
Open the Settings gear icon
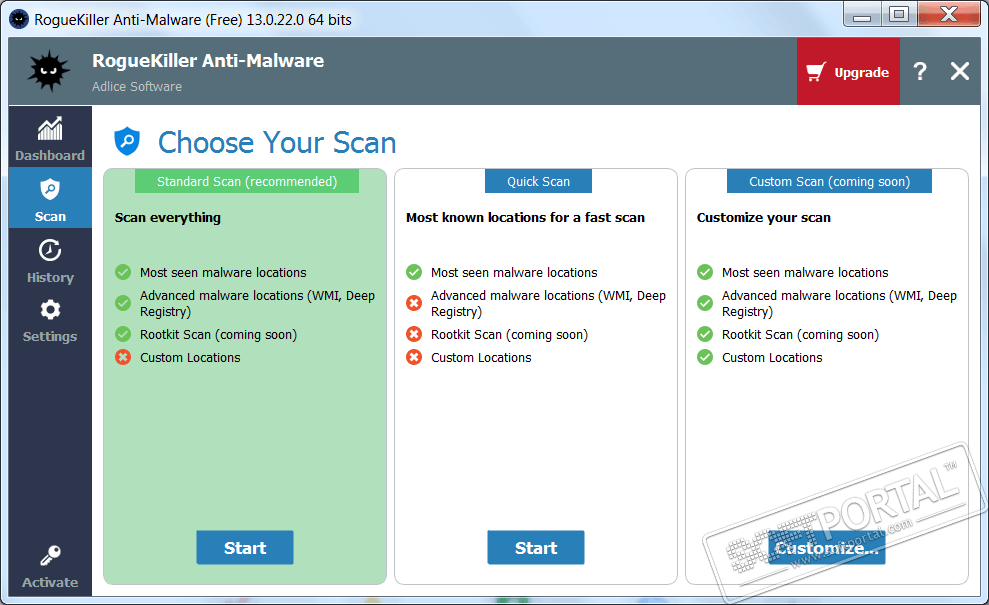pos(50,310)
